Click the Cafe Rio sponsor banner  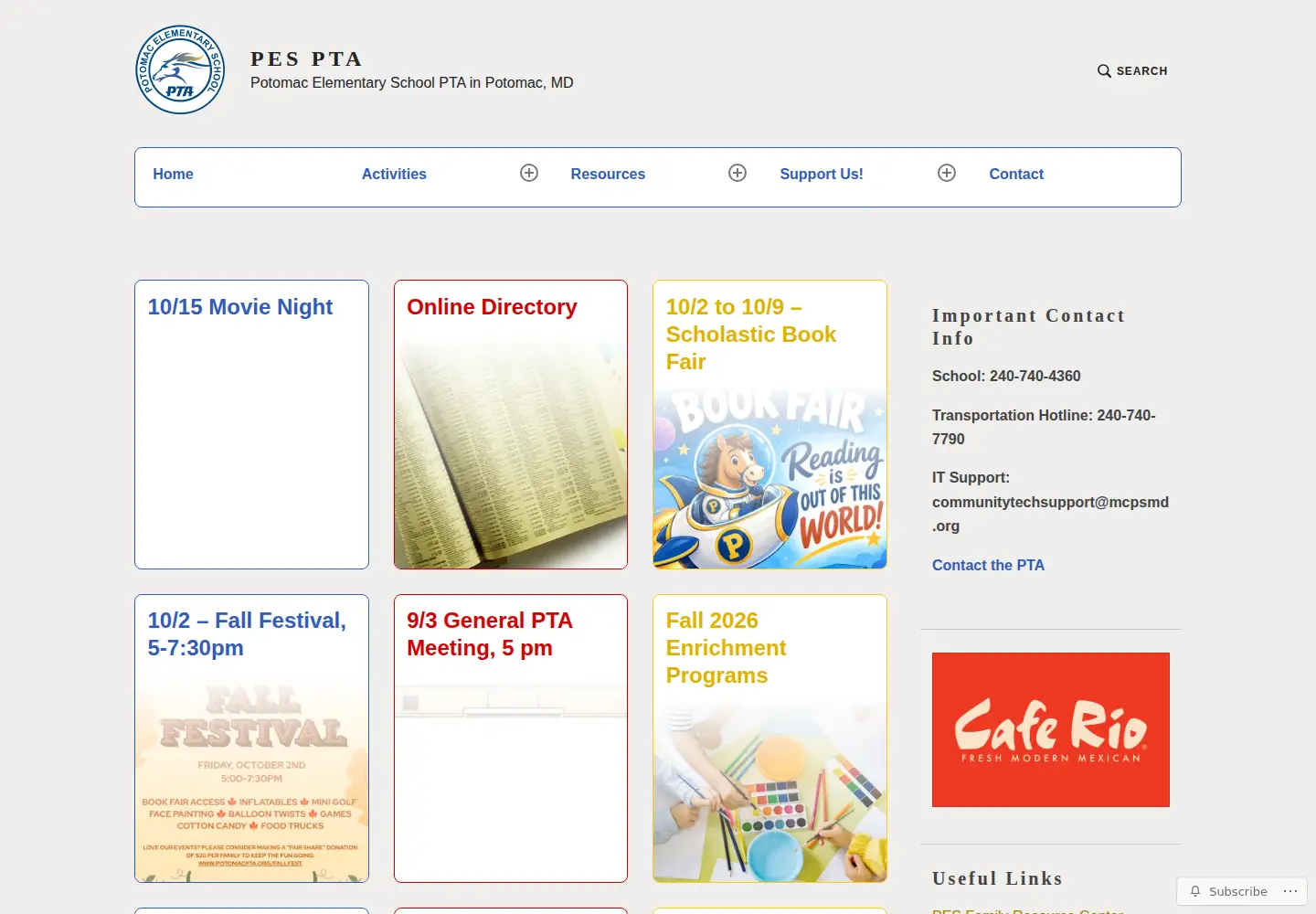[1051, 729]
